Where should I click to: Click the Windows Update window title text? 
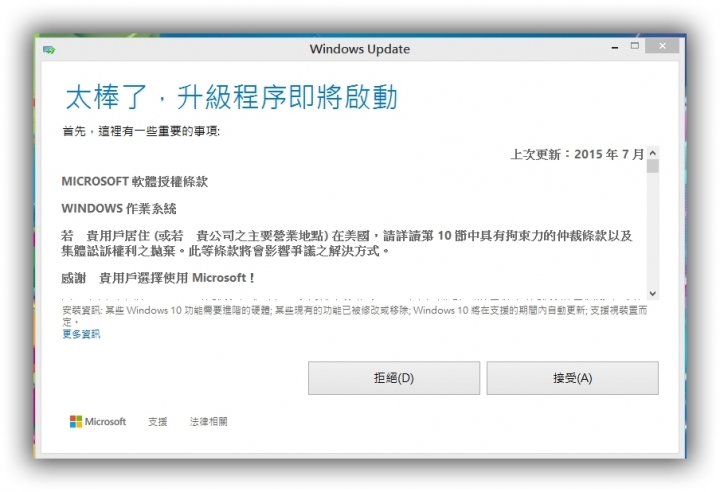pos(360,49)
